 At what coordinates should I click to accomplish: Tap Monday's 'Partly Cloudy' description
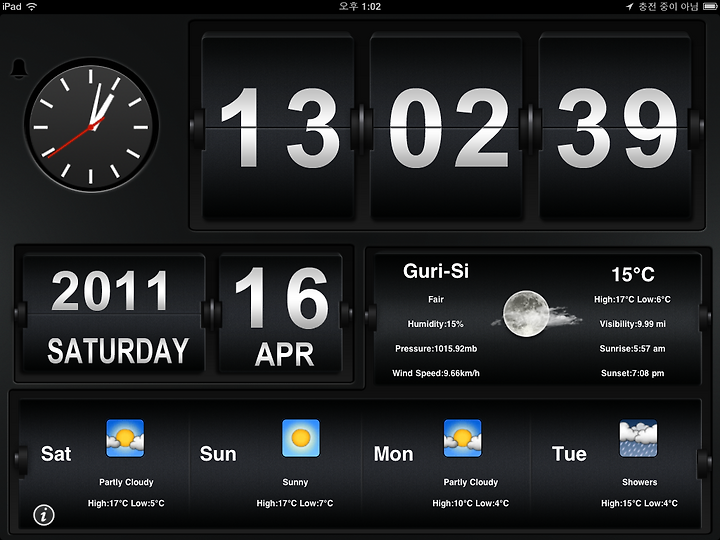click(x=471, y=482)
